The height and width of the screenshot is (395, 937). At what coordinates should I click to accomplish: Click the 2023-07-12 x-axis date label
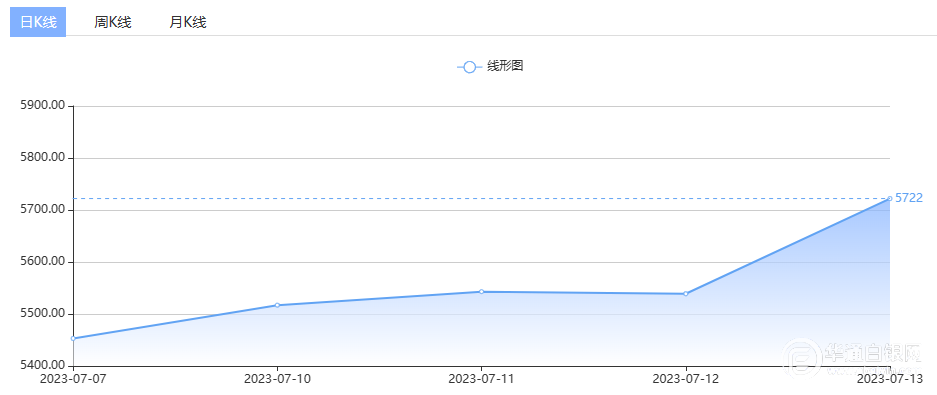685,379
